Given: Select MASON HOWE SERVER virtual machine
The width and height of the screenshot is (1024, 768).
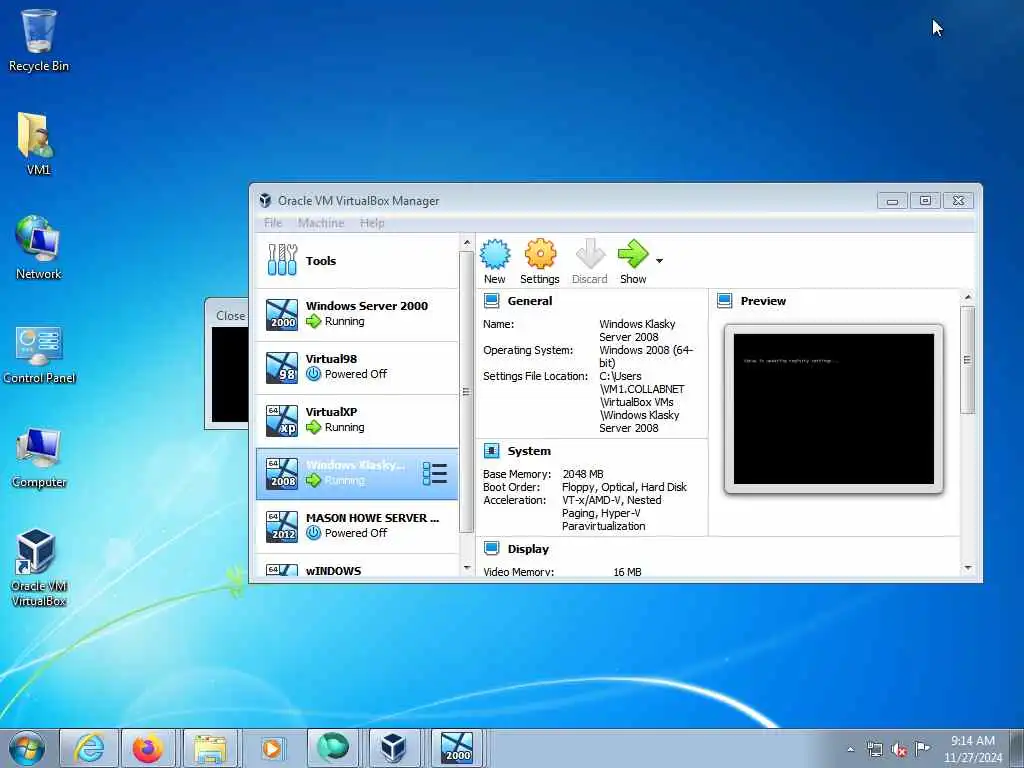Looking at the screenshot, I should pyautogui.click(x=357, y=526).
